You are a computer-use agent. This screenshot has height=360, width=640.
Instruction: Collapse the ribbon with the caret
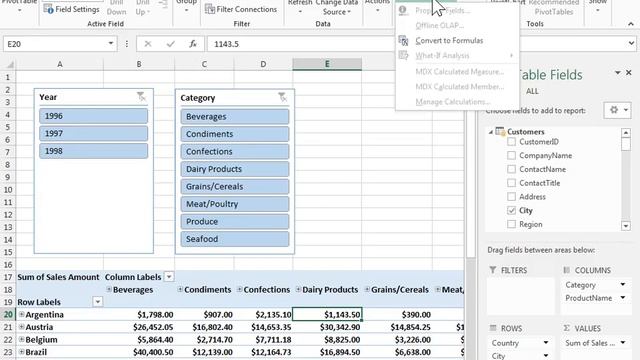point(631,24)
